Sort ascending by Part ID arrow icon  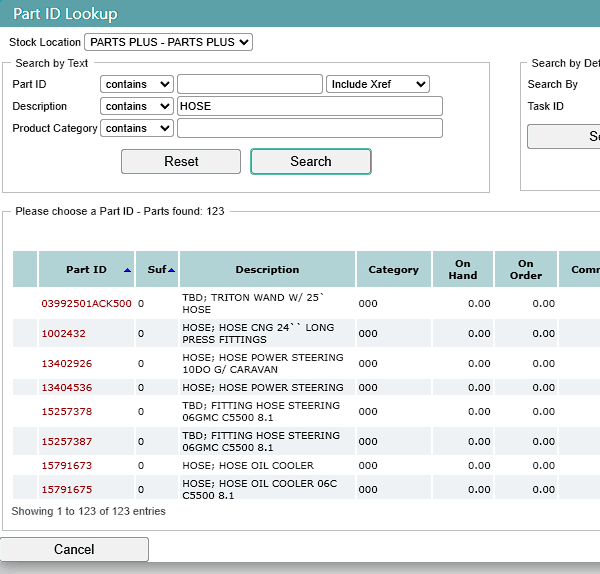127,270
